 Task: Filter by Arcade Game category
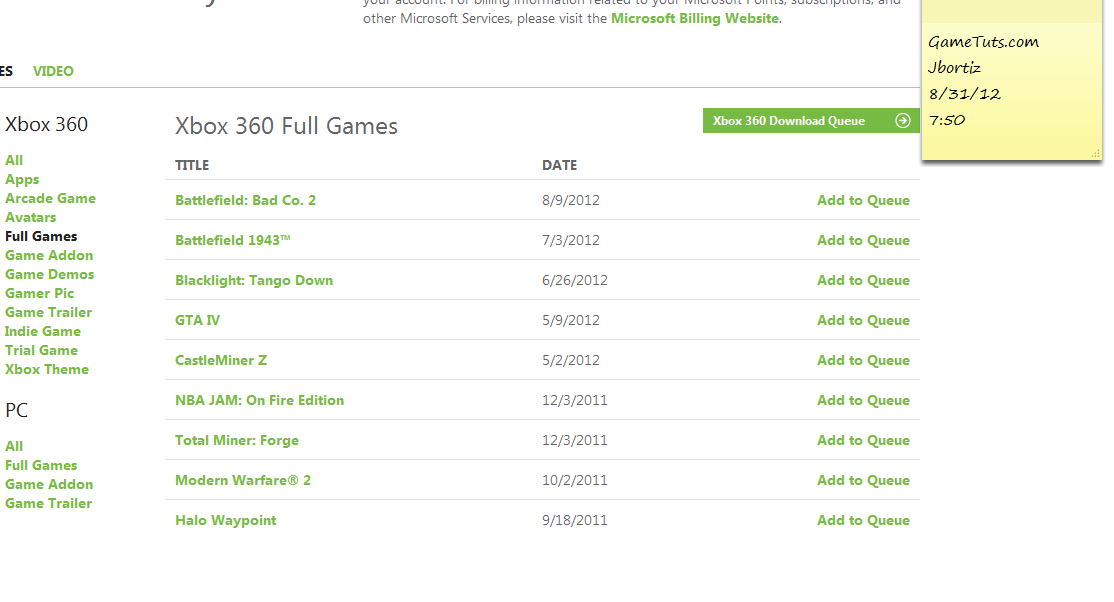[50, 198]
